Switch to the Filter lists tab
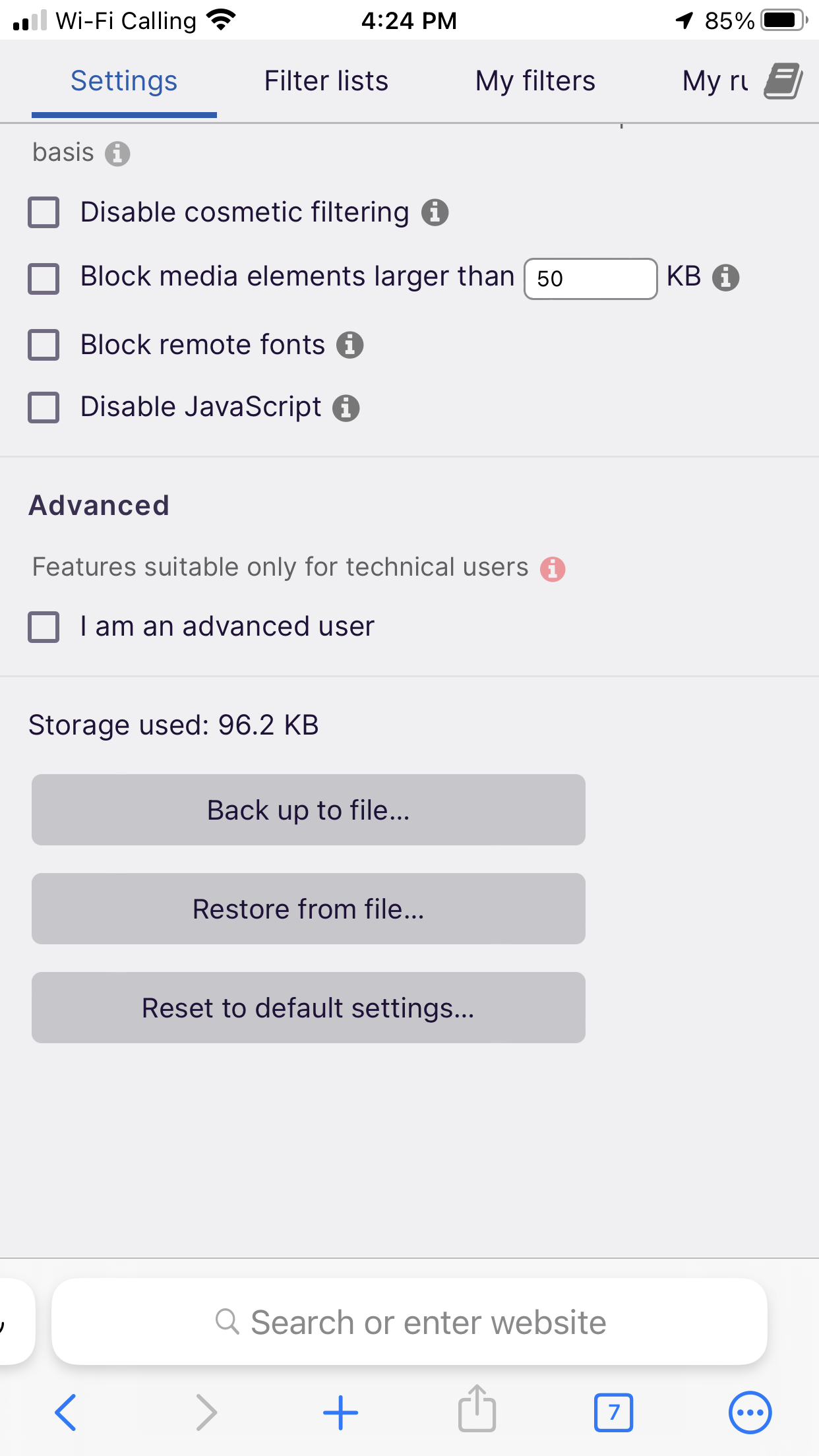Image resolution: width=819 pixels, height=1456 pixels. pos(326,81)
